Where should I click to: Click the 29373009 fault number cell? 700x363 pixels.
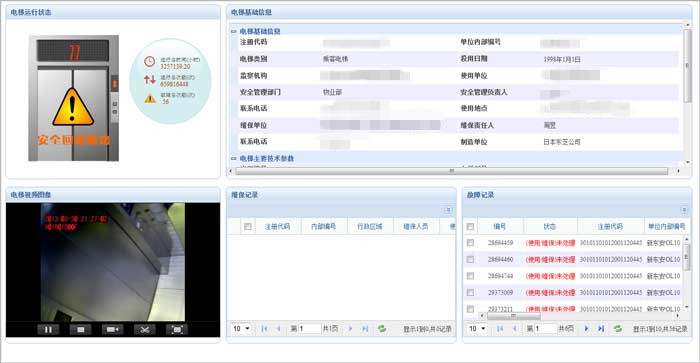500,293
